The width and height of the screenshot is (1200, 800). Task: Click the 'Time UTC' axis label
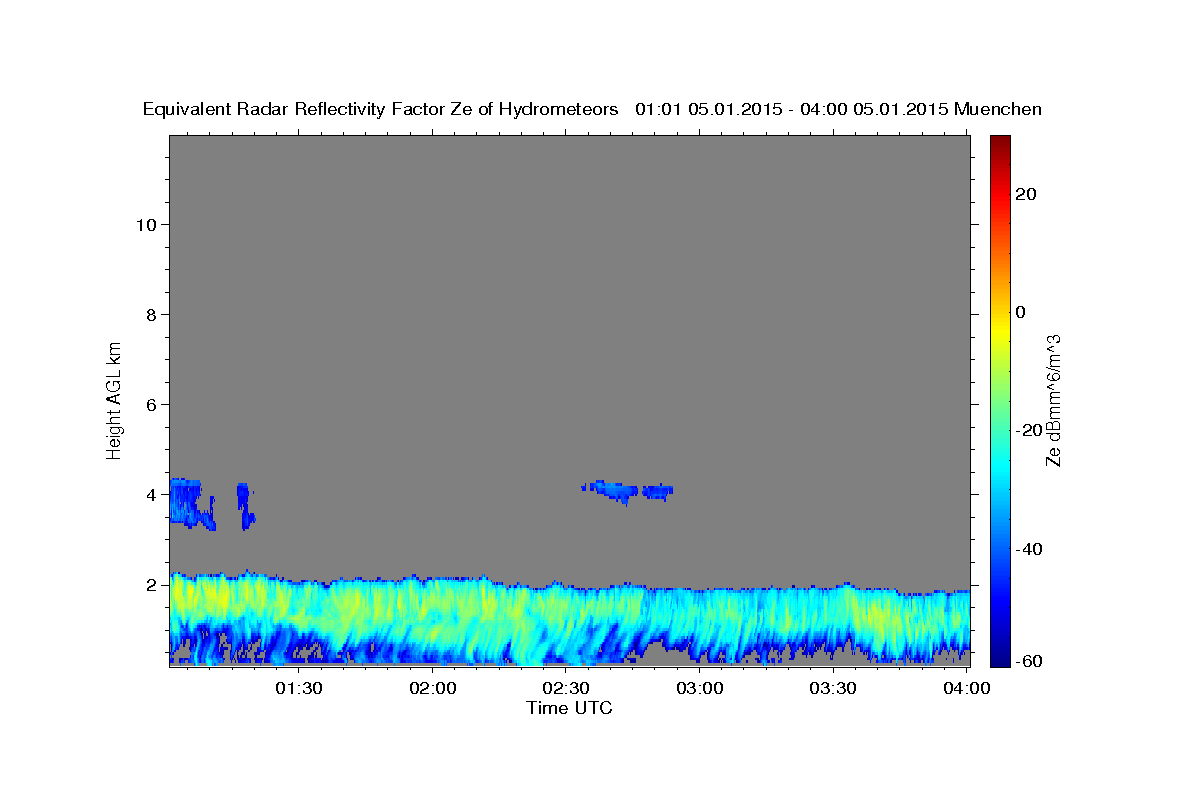[x=569, y=708]
